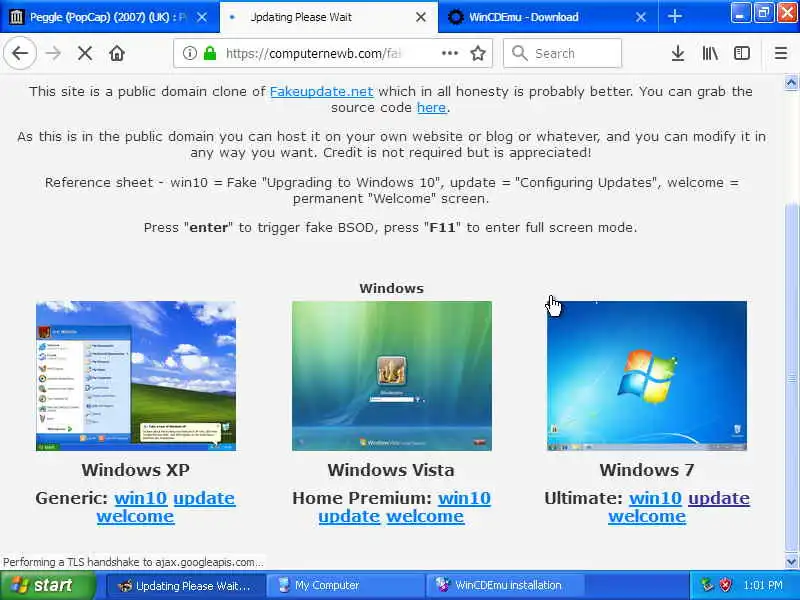Click the scrollbar up arrow
This screenshot has width=800, height=600.
[x=791, y=83]
